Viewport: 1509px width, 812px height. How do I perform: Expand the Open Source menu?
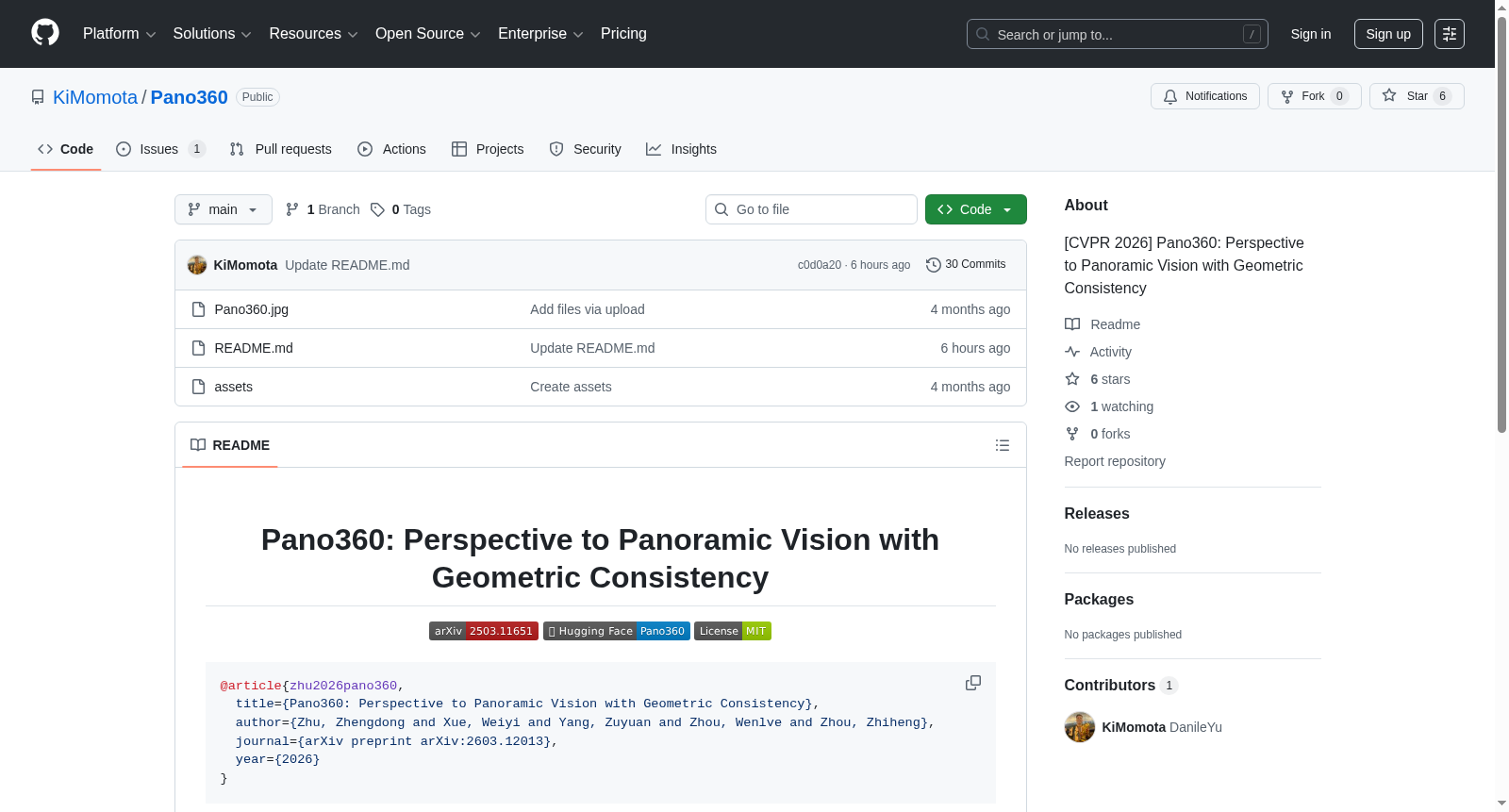click(x=428, y=34)
